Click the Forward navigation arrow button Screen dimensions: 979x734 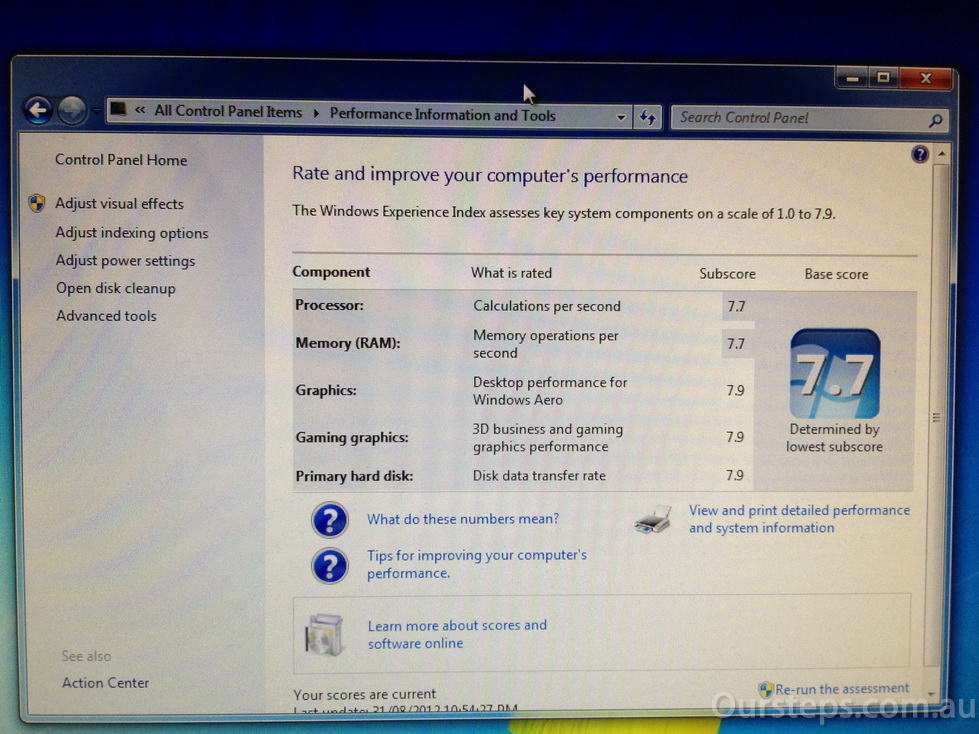click(x=72, y=110)
